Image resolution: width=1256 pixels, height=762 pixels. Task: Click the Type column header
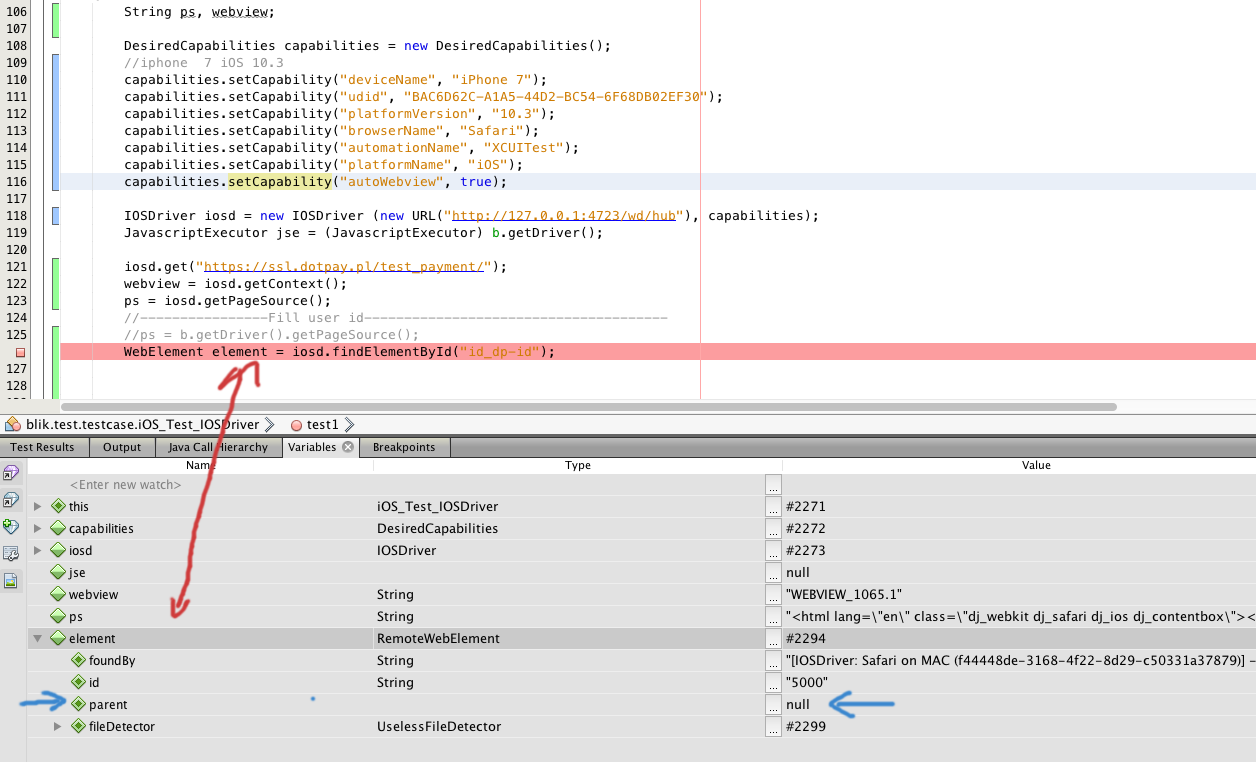[578, 465]
